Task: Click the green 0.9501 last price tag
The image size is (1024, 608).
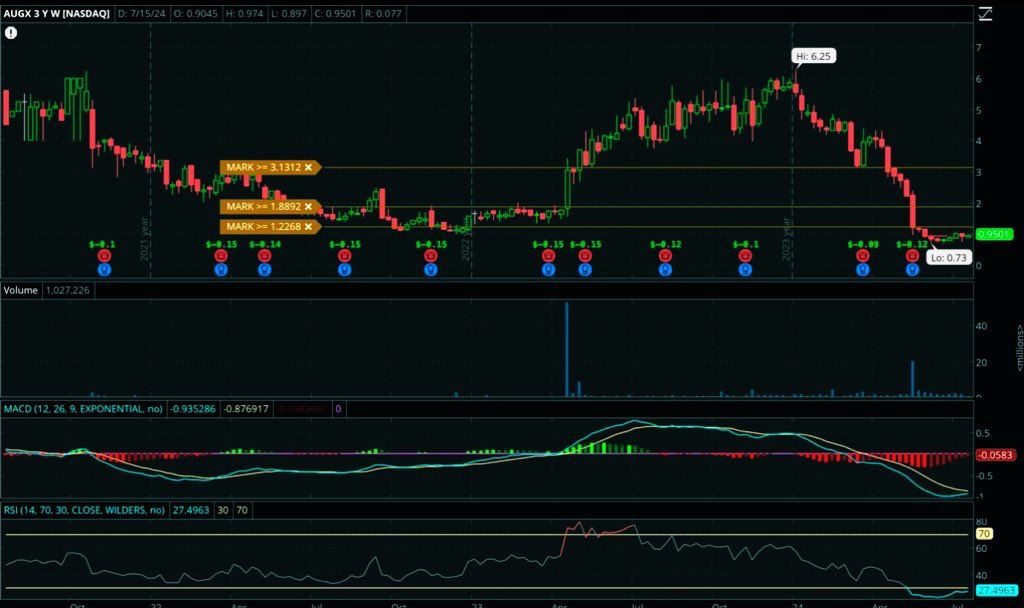Action: 993,234
